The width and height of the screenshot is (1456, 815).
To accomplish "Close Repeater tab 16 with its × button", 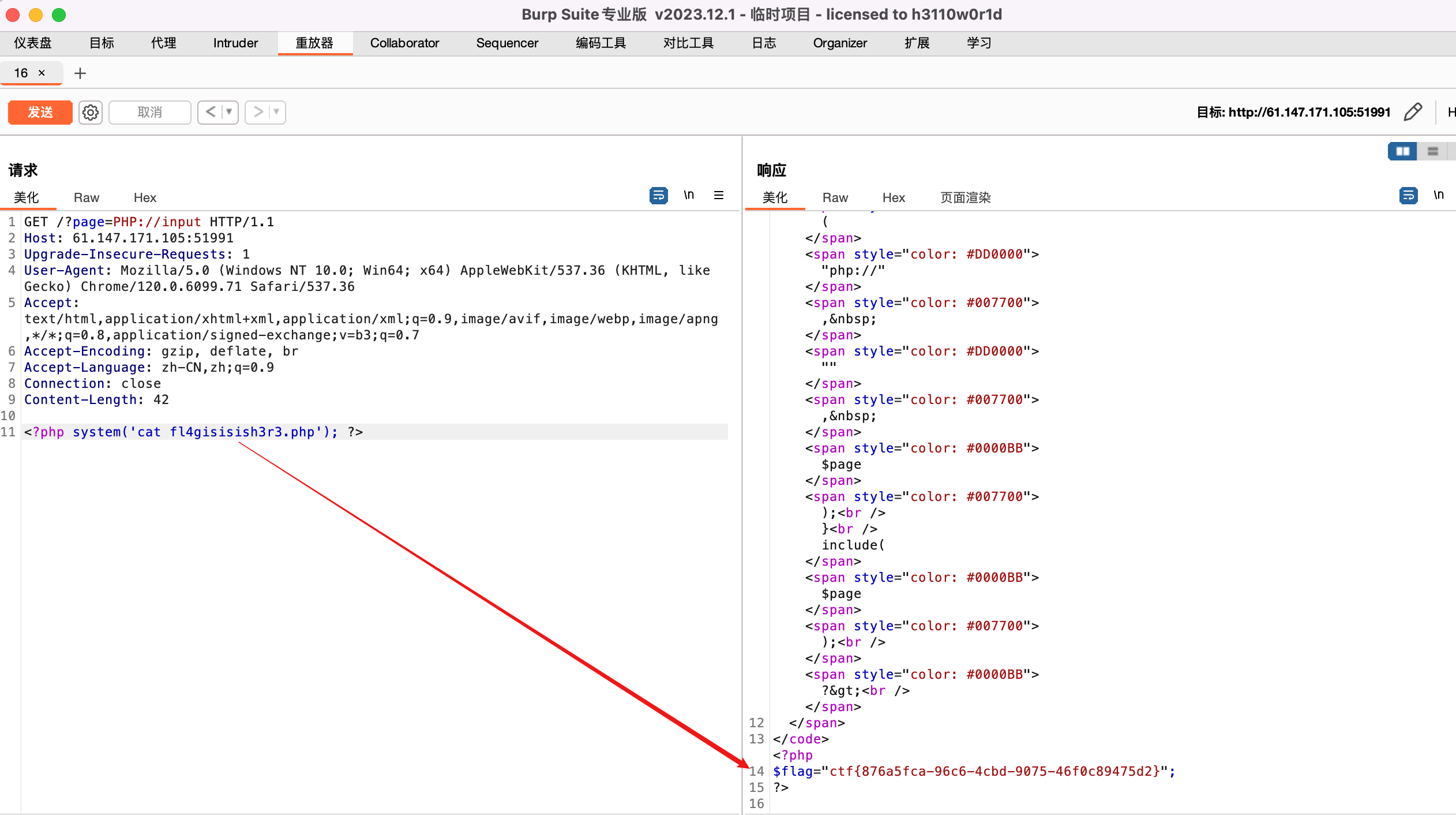I will (x=41, y=73).
